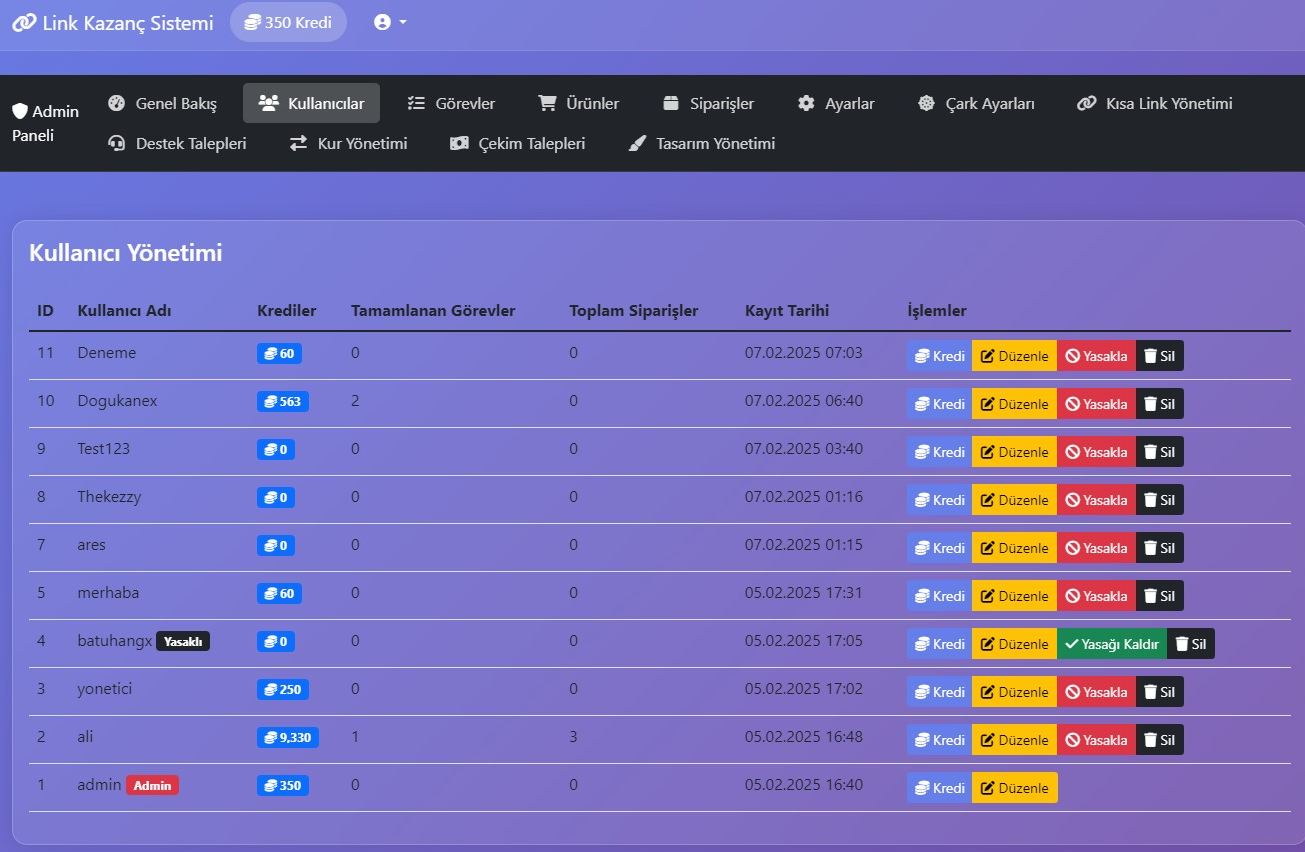This screenshot has height=852, width=1305.
Task: Click Sil for user Dogukanex
Action: click(1160, 404)
